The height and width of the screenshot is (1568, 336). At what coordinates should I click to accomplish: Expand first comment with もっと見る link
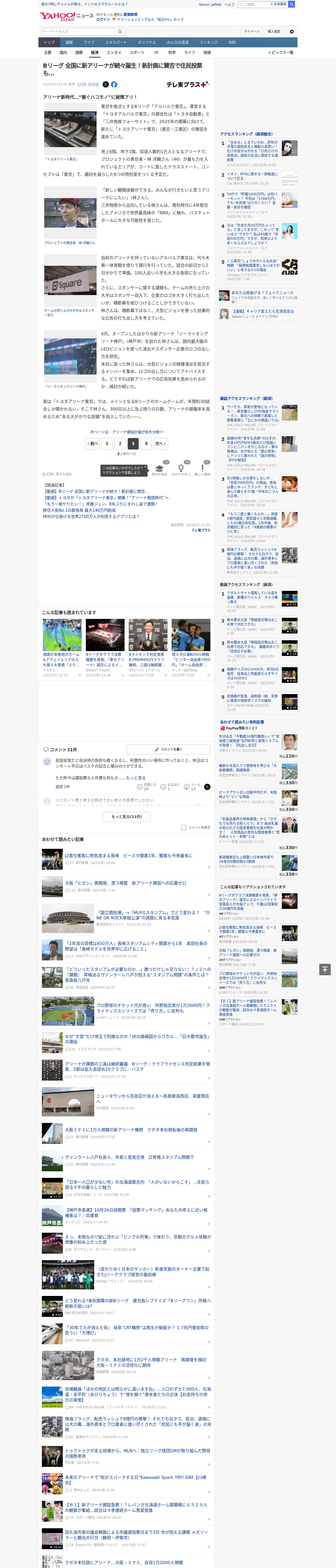pyautogui.click(x=136, y=778)
